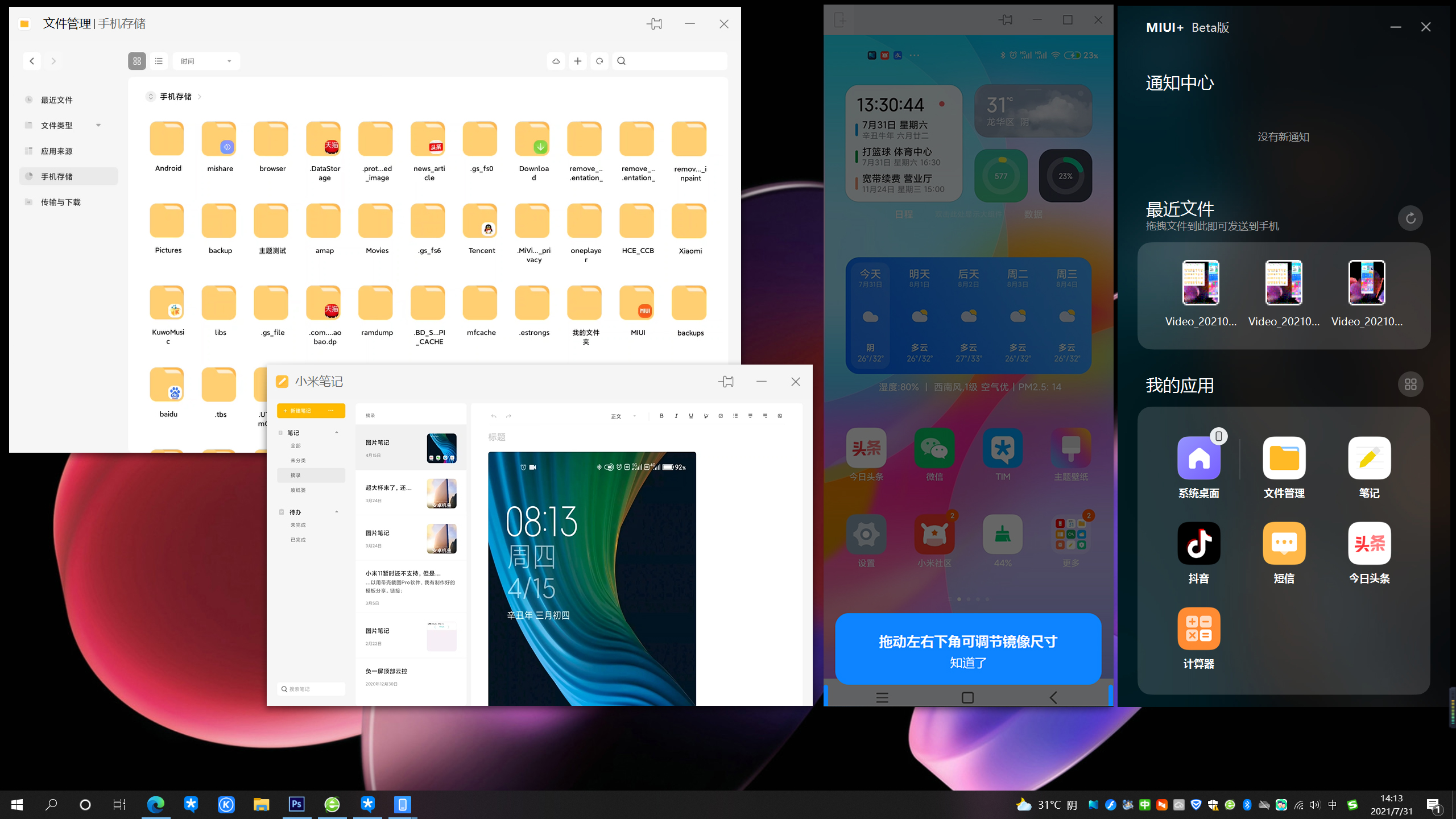
Task: Open the 时间 sort dropdown in file manager
Action: coord(206,61)
